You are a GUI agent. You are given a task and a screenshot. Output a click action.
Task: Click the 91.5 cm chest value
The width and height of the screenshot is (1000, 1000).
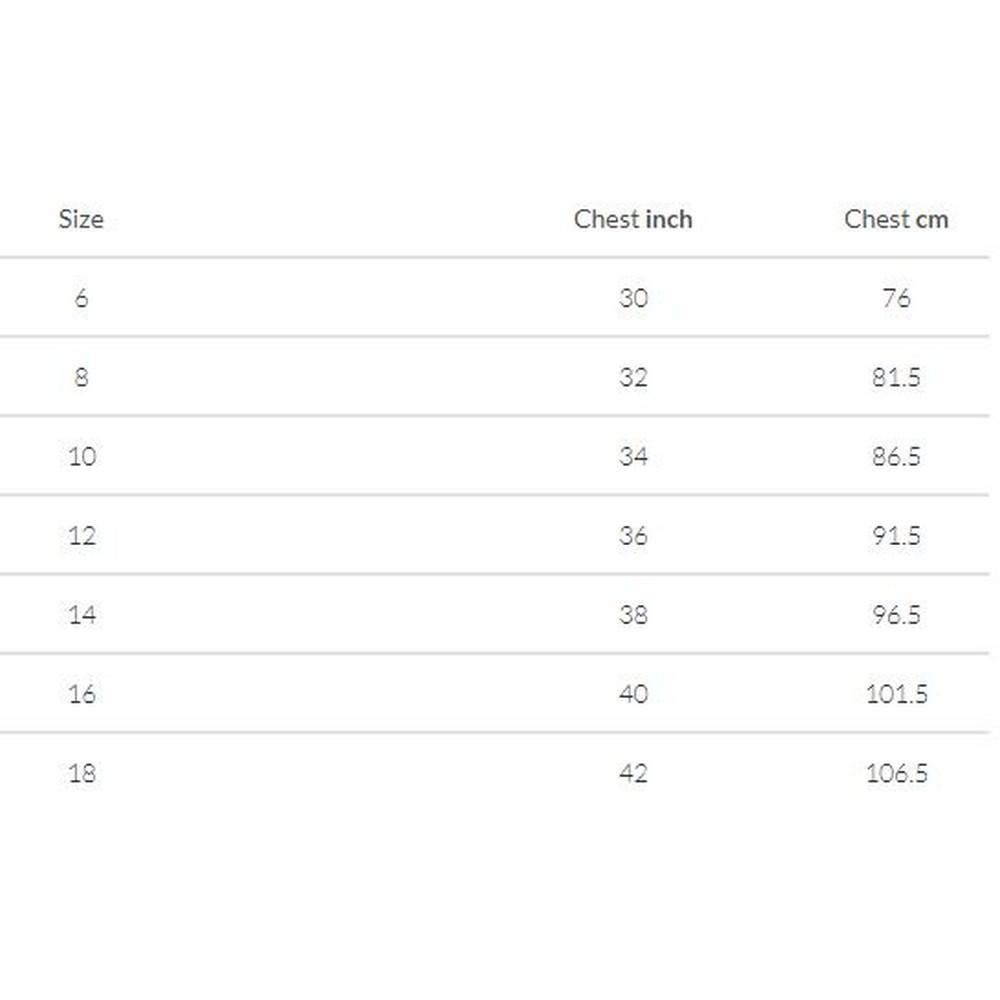click(896, 535)
